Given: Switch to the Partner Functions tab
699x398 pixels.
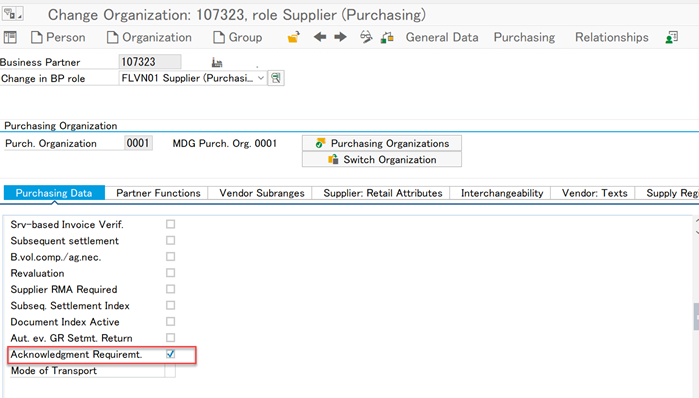Looking at the screenshot, I should click(x=158, y=193).
